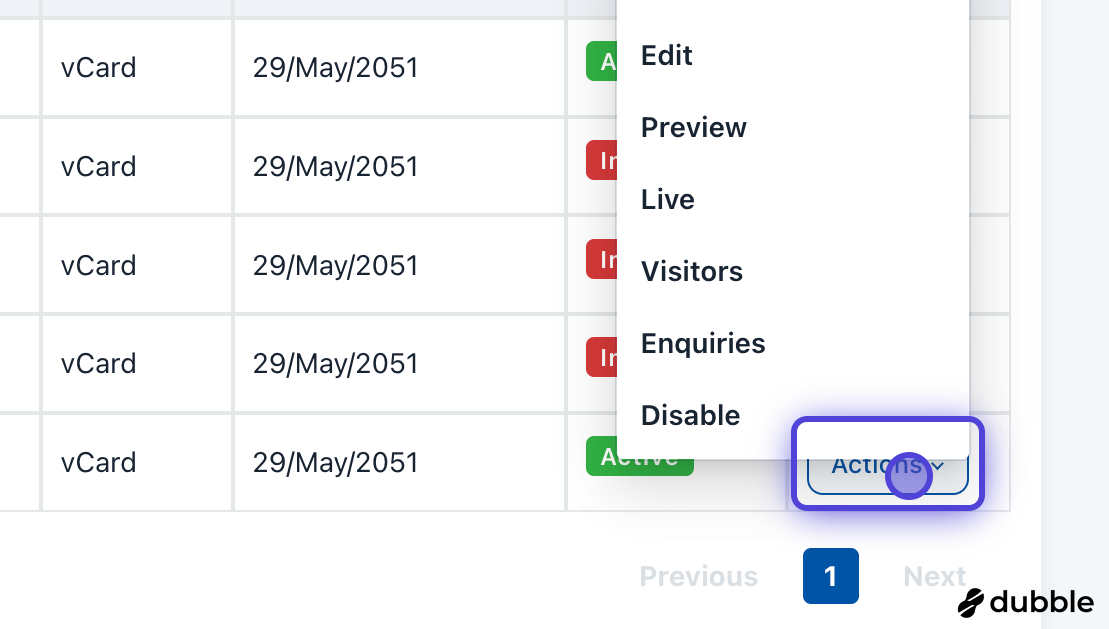Viewport: 1109px width, 629px height.
Task: Select Preview in the dropdown menu
Action: click(694, 128)
